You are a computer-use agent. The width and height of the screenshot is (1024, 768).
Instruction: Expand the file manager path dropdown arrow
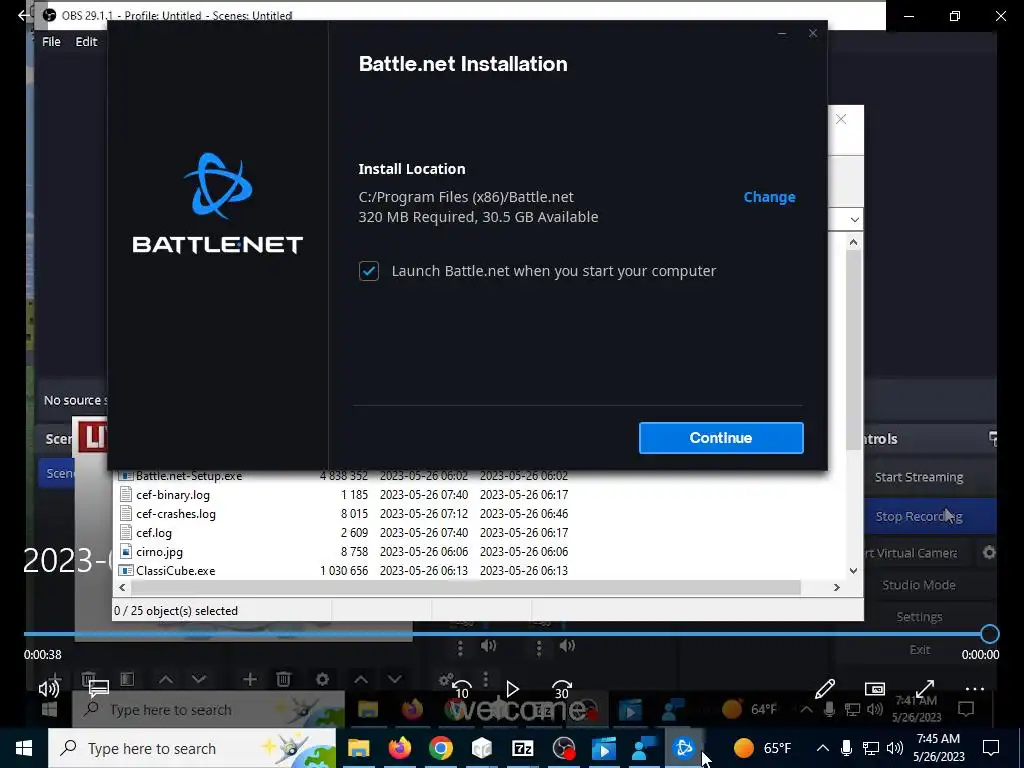(x=854, y=219)
